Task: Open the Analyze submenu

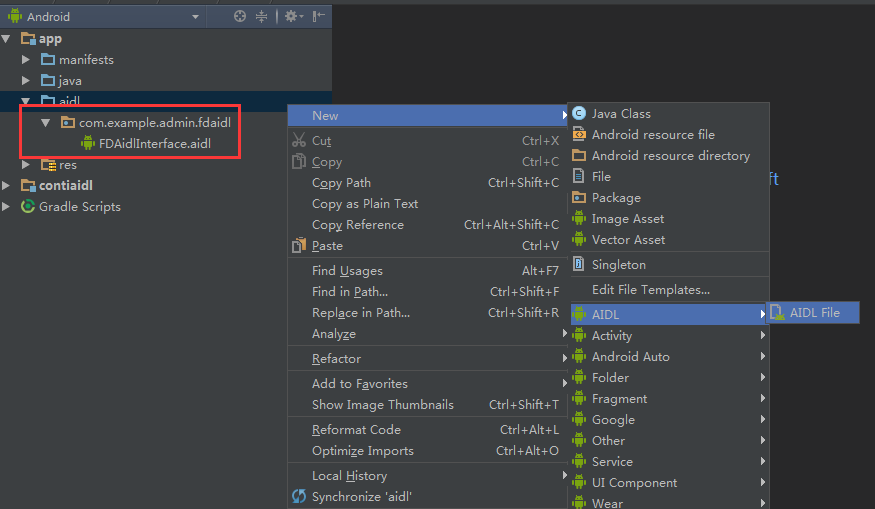Action: [427, 334]
